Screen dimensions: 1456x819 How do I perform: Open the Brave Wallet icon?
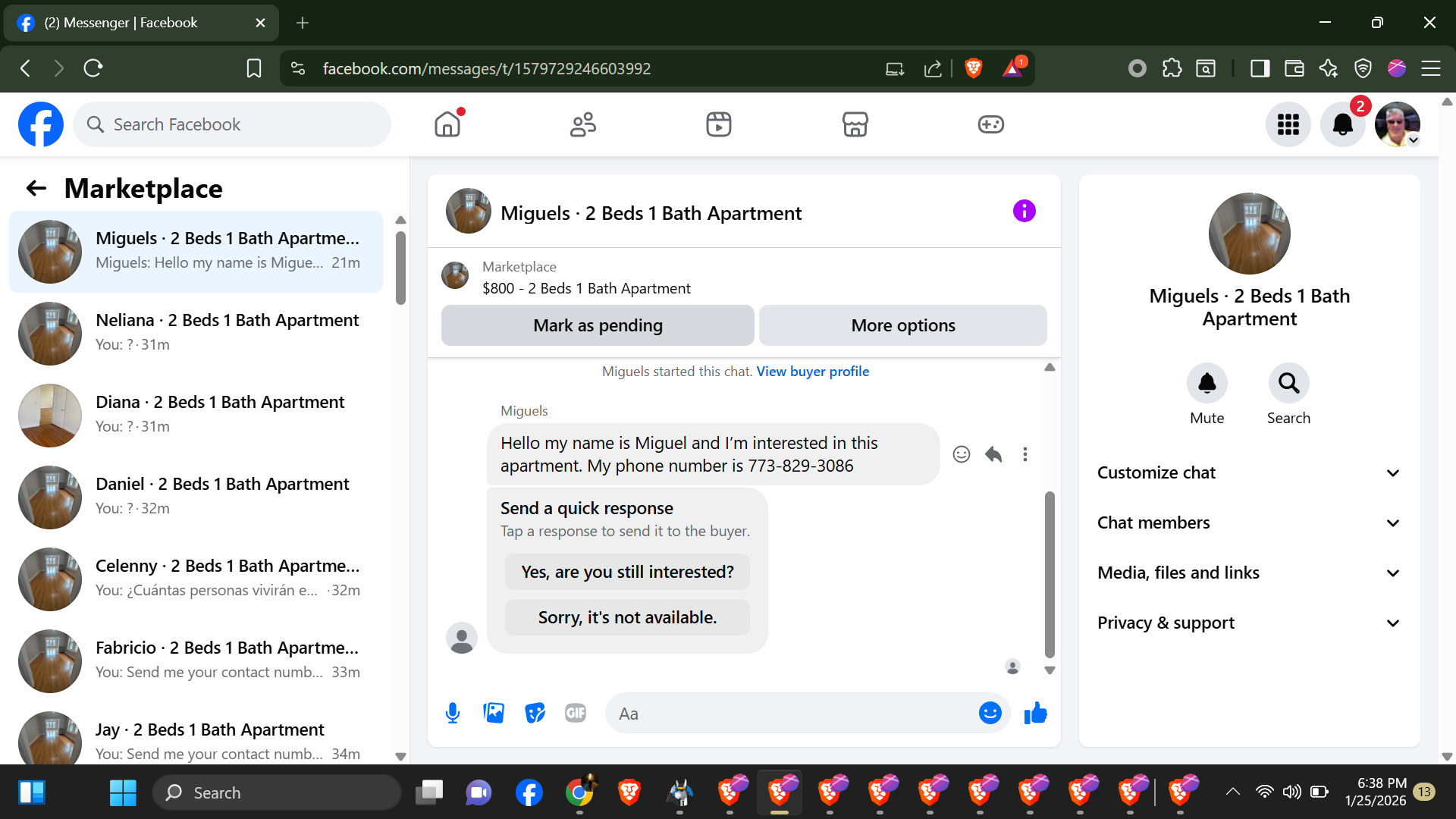[x=1294, y=68]
